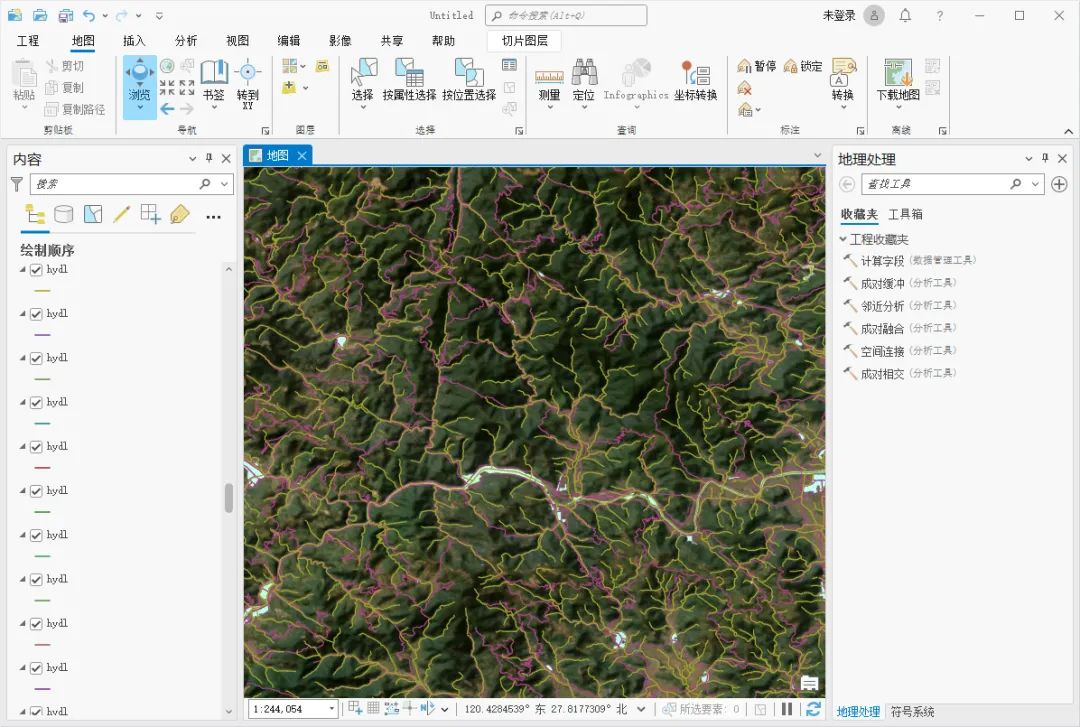Click the refresh map icon in status bar
This screenshot has height=727, width=1080.
point(813,709)
